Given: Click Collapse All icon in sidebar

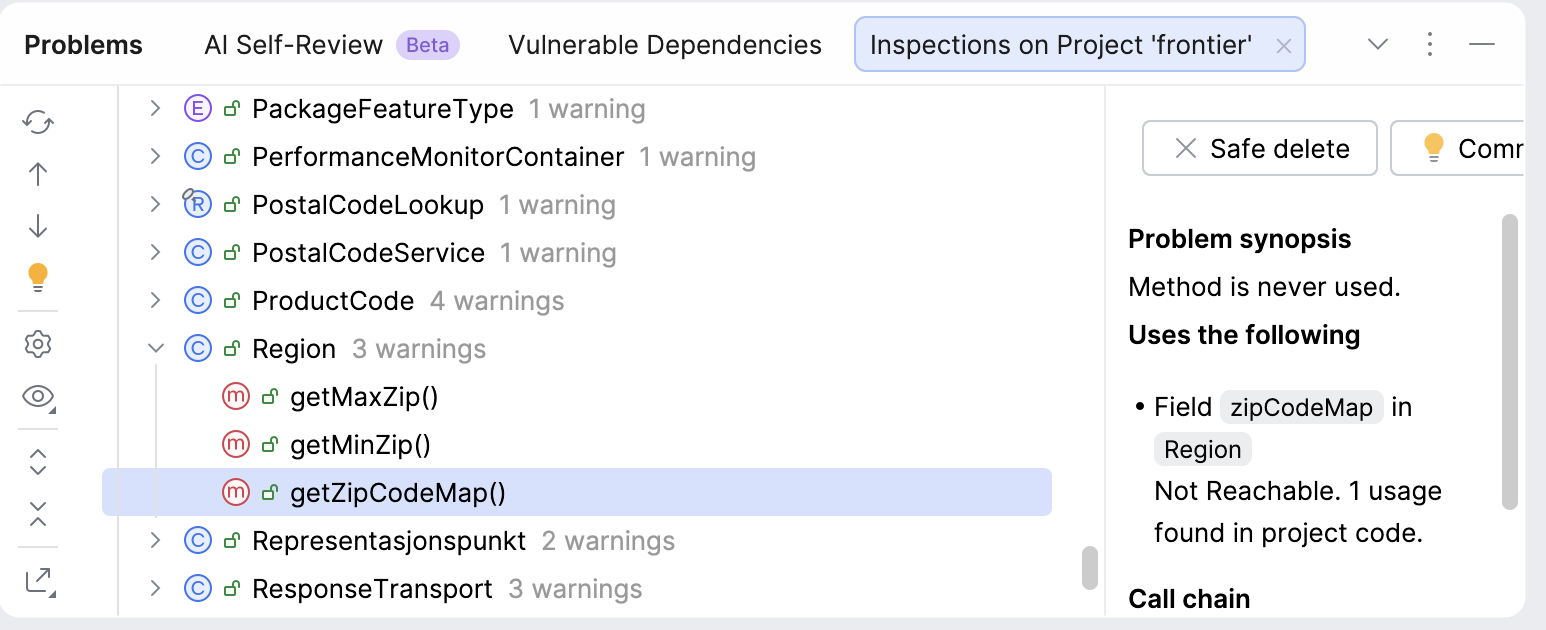Looking at the screenshot, I should point(38,514).
